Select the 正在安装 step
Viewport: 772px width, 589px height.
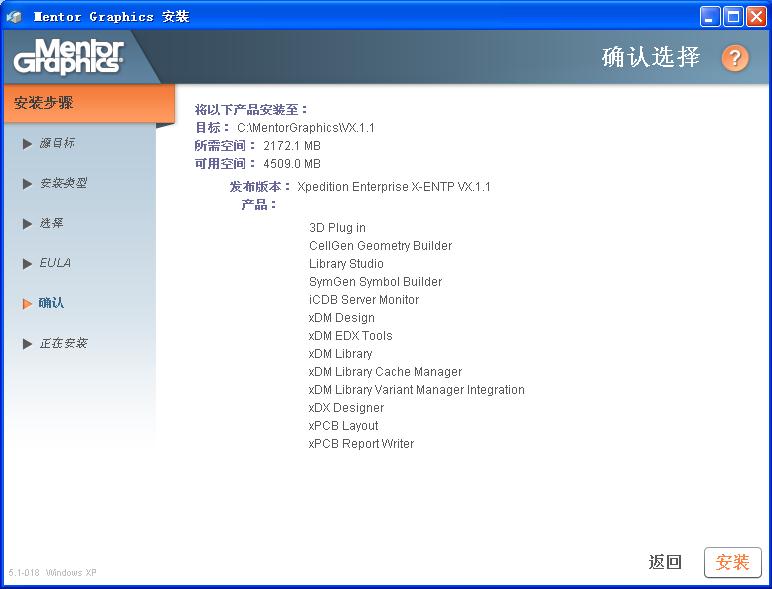64,343
